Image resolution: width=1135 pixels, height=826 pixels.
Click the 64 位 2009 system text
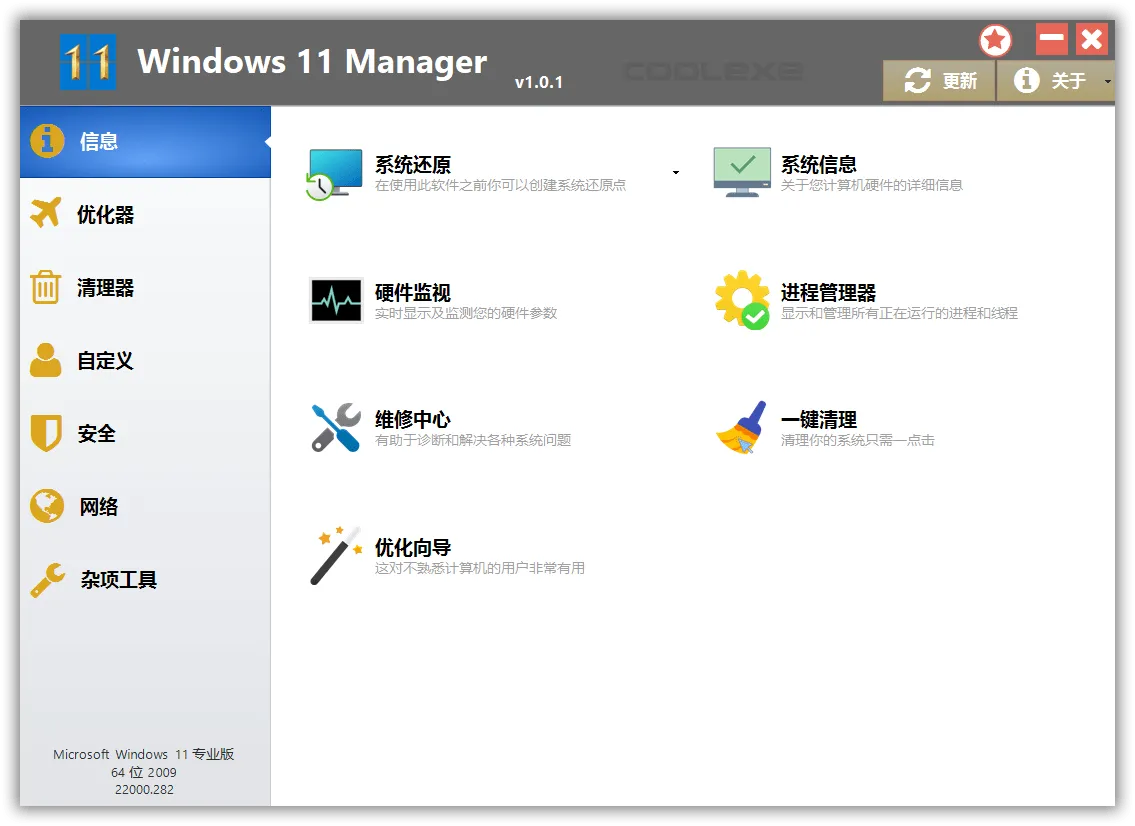coord(143,772)
